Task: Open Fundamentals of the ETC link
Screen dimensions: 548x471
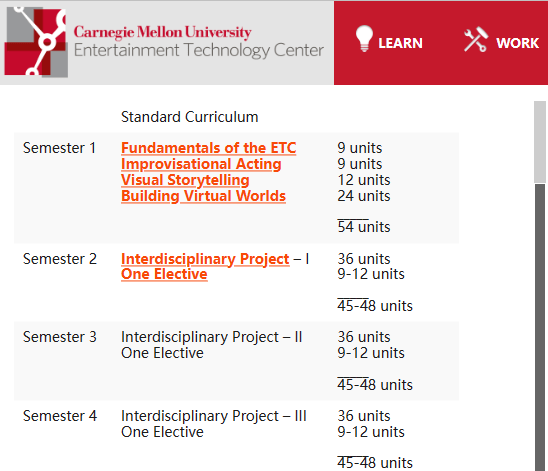Action: (209, 148)
